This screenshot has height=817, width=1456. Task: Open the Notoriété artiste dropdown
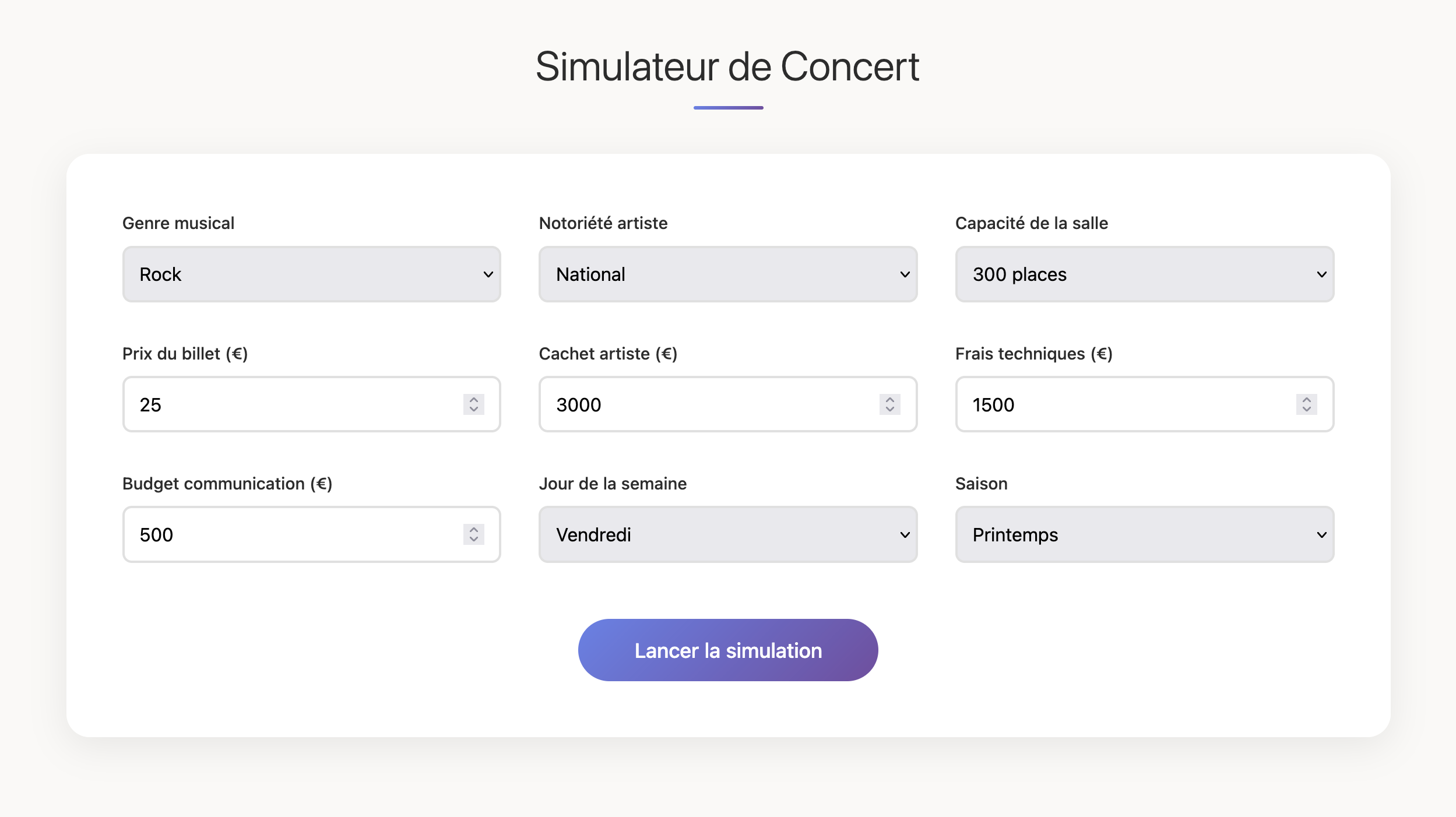pyautogui.click(x=727, y=274)
